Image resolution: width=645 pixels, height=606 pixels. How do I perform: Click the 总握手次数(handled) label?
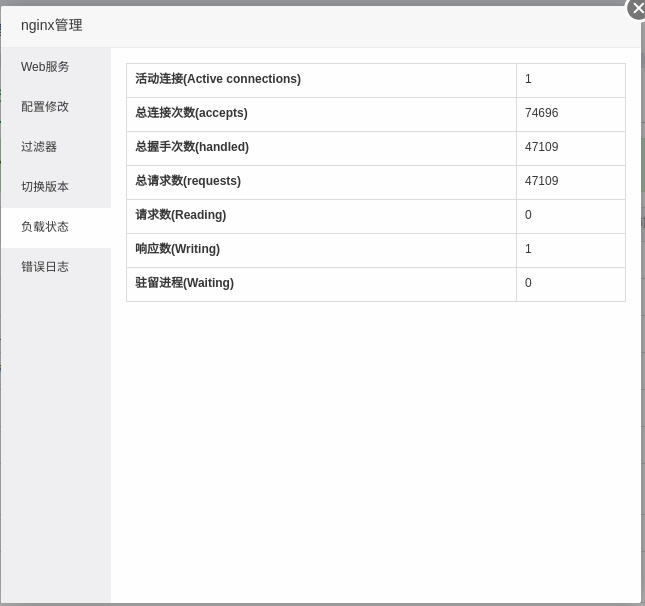(x=192, y=147)
